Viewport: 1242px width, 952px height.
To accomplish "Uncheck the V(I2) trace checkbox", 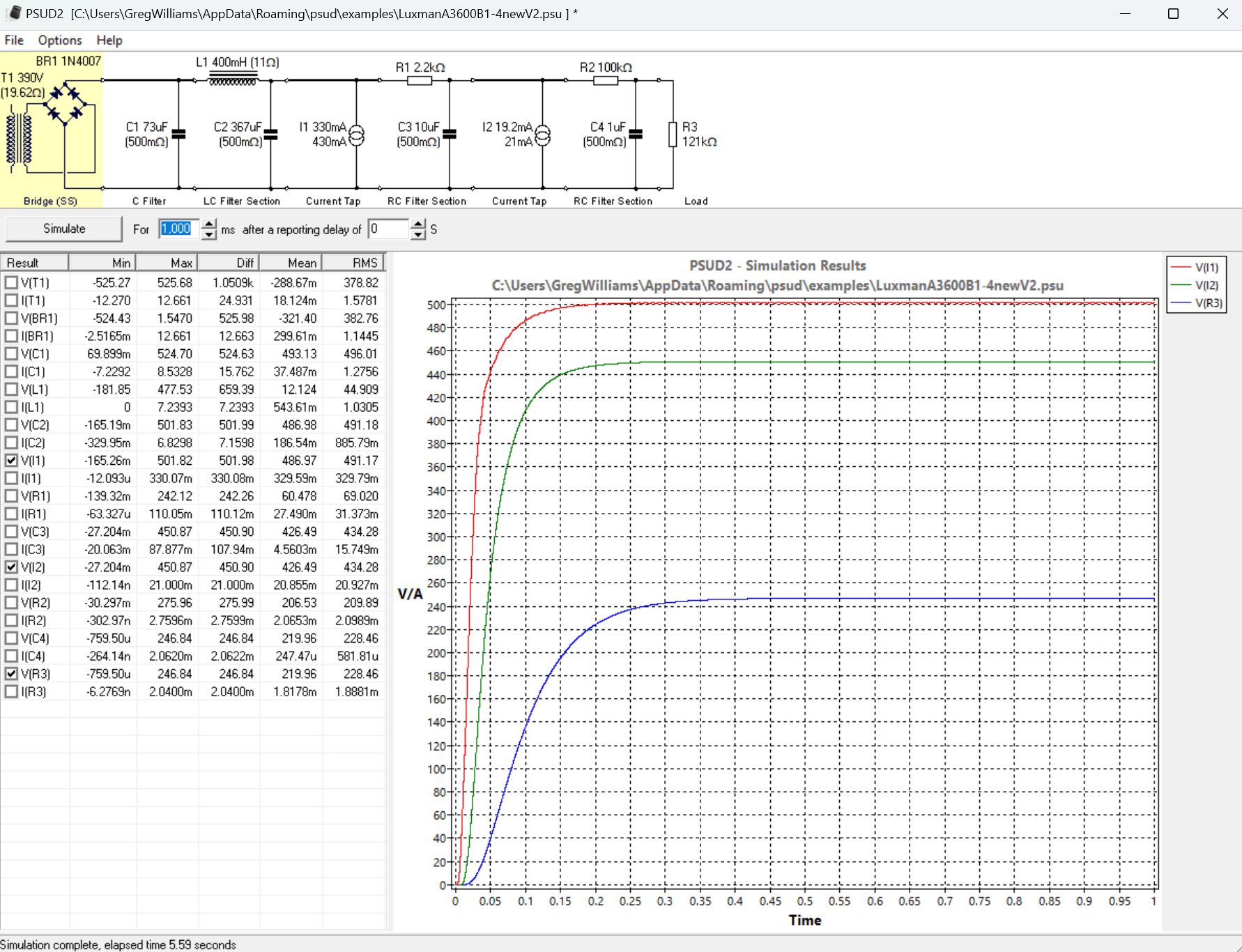I will [x=11, y=567].
